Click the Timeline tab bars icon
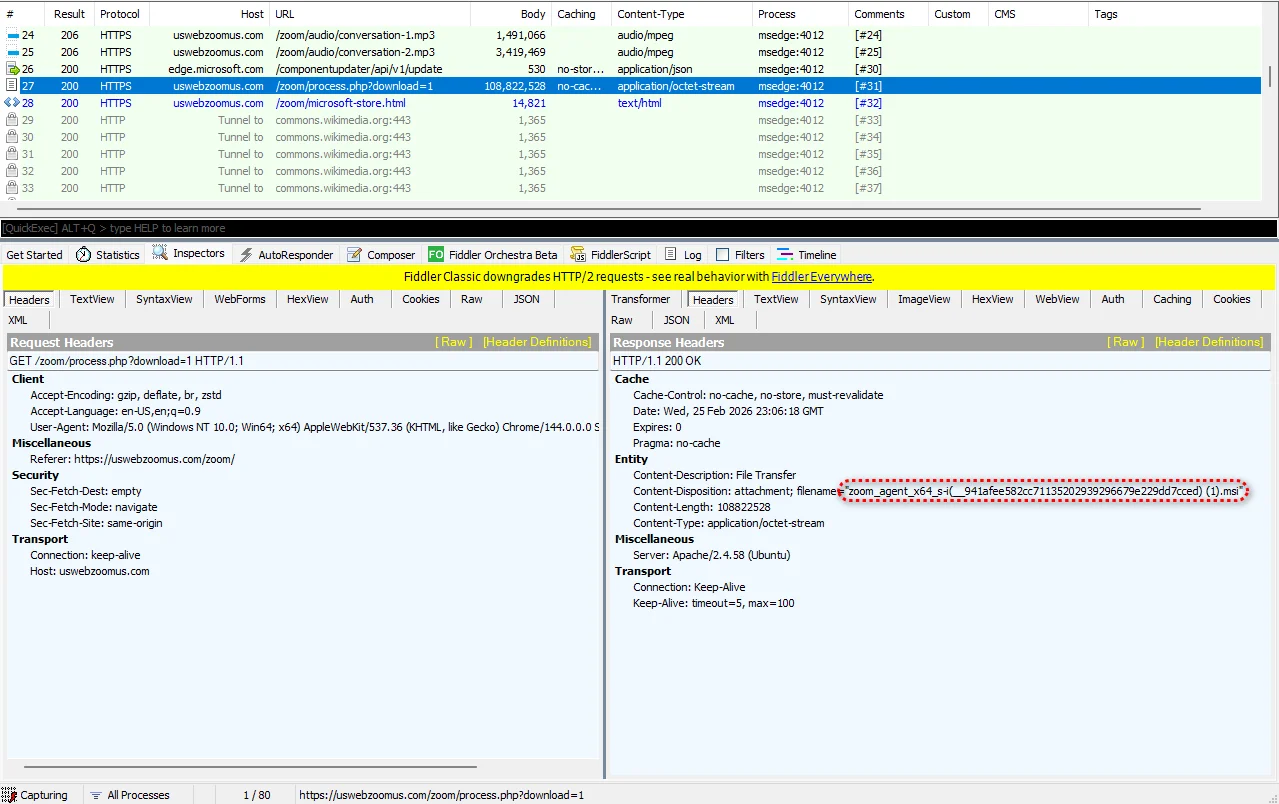 [x=785, y=255]
